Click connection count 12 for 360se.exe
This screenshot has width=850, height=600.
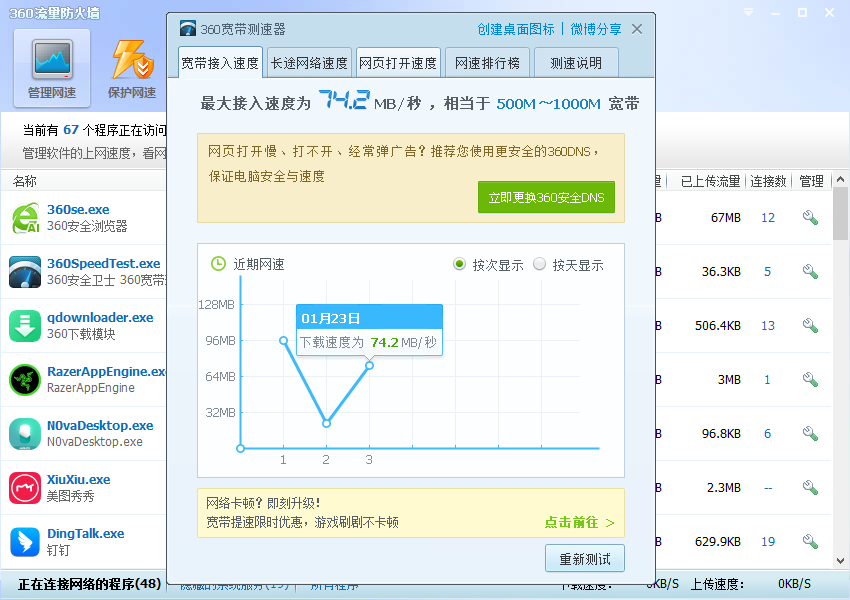point(768,218)
